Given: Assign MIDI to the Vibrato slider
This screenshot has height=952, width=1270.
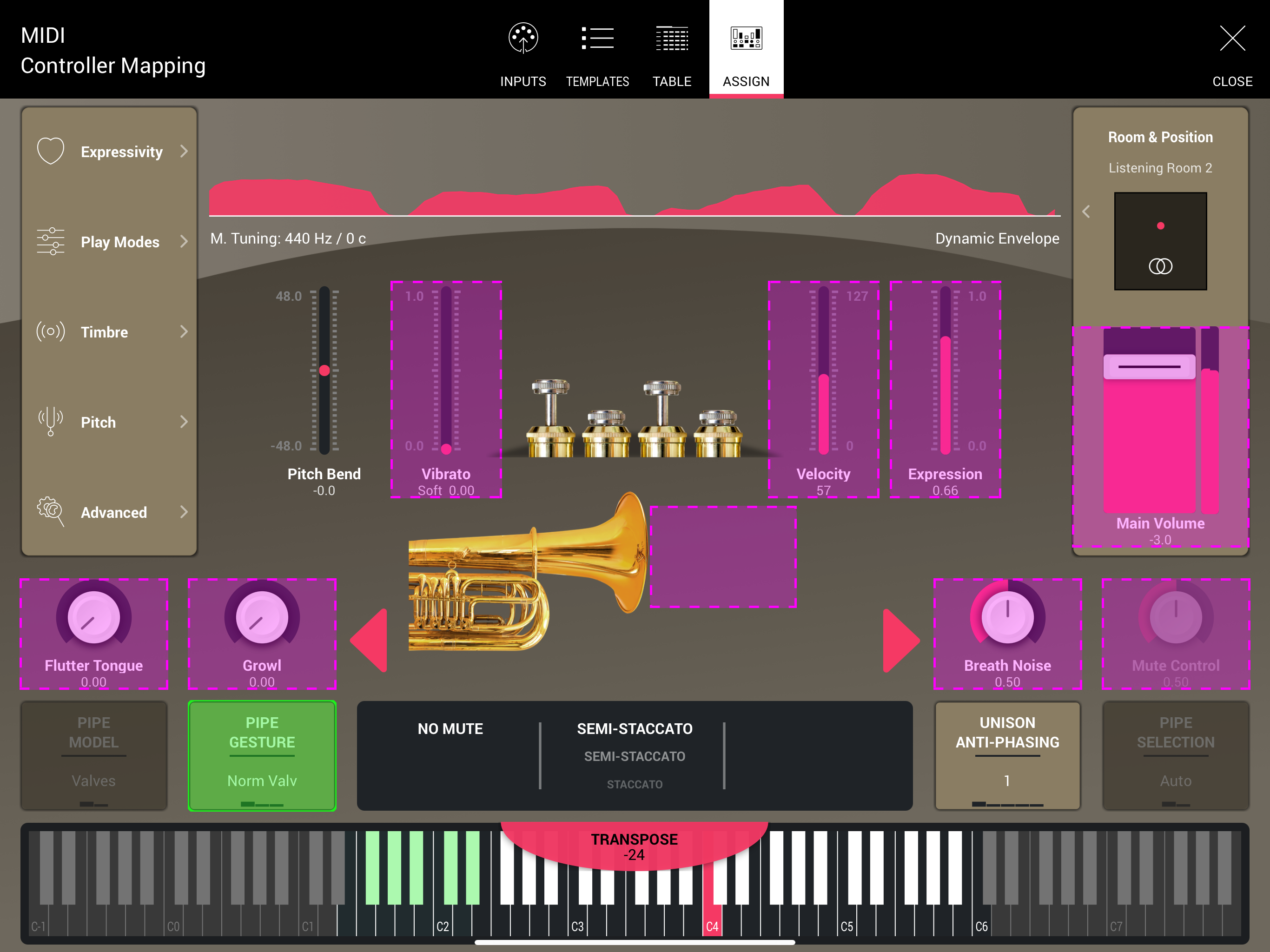Looking at the screenshot, I should pos(446,389).
